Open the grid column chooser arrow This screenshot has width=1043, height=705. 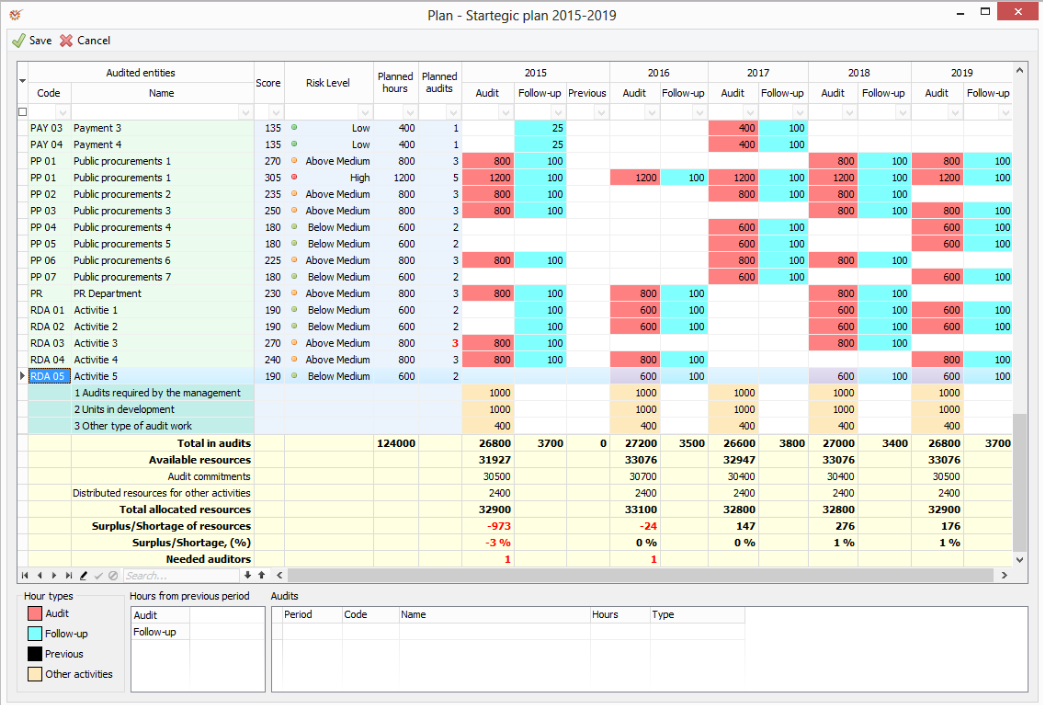pos(23,80)
